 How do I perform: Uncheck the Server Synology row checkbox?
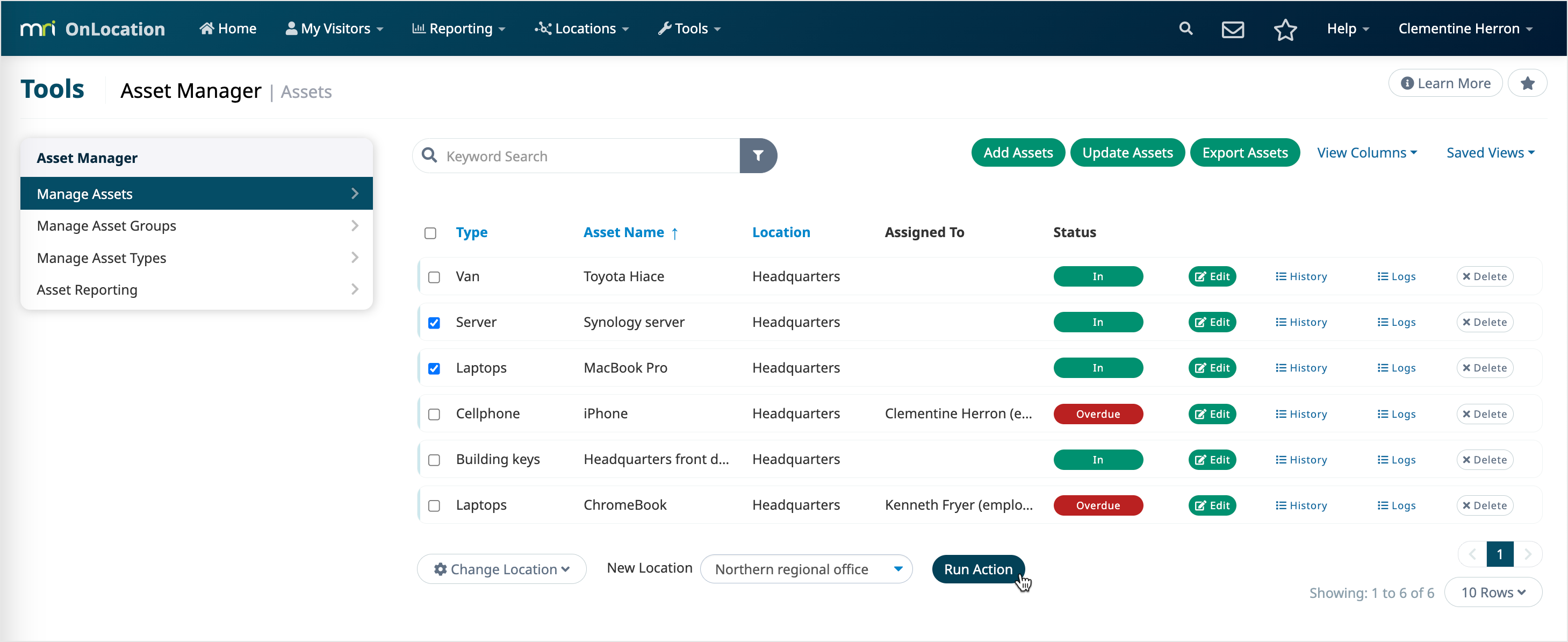tap(434, 322)
